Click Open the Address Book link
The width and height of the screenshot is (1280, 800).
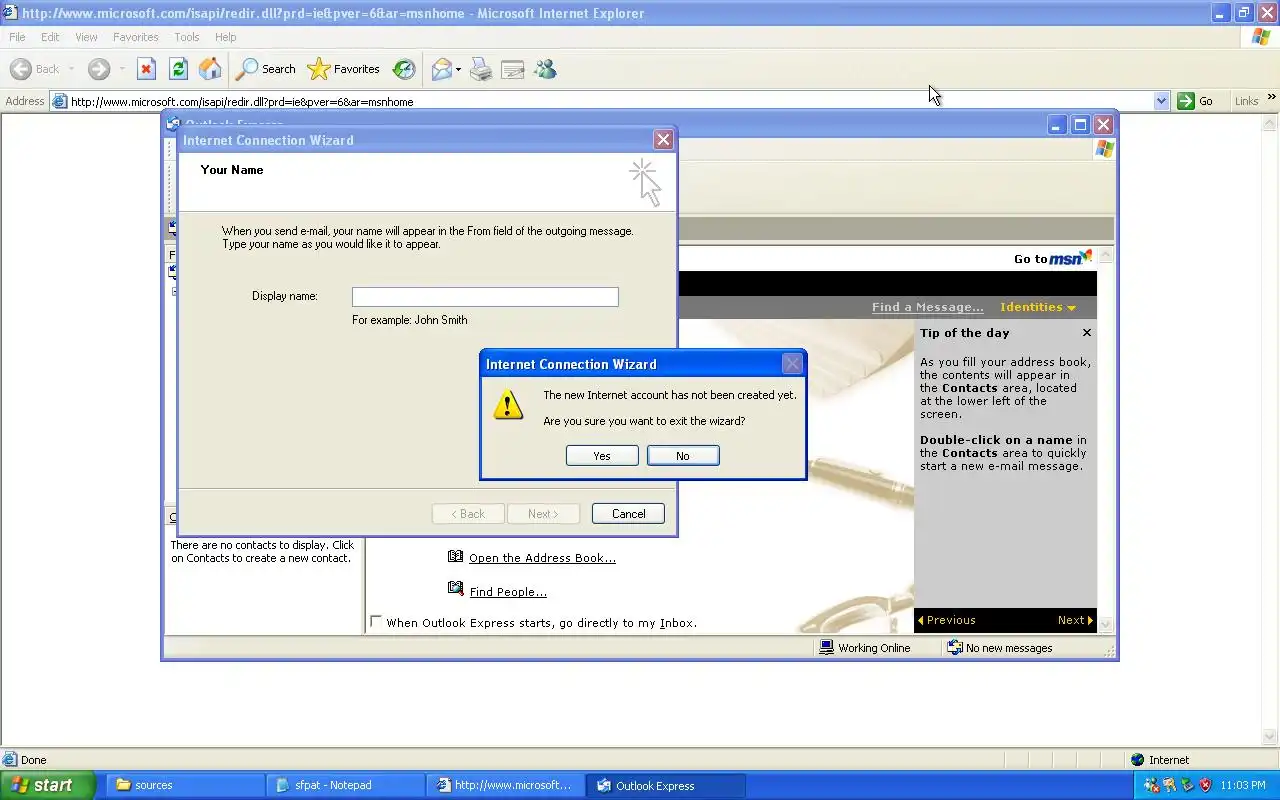pyautogui.click(x=542, y=558)
